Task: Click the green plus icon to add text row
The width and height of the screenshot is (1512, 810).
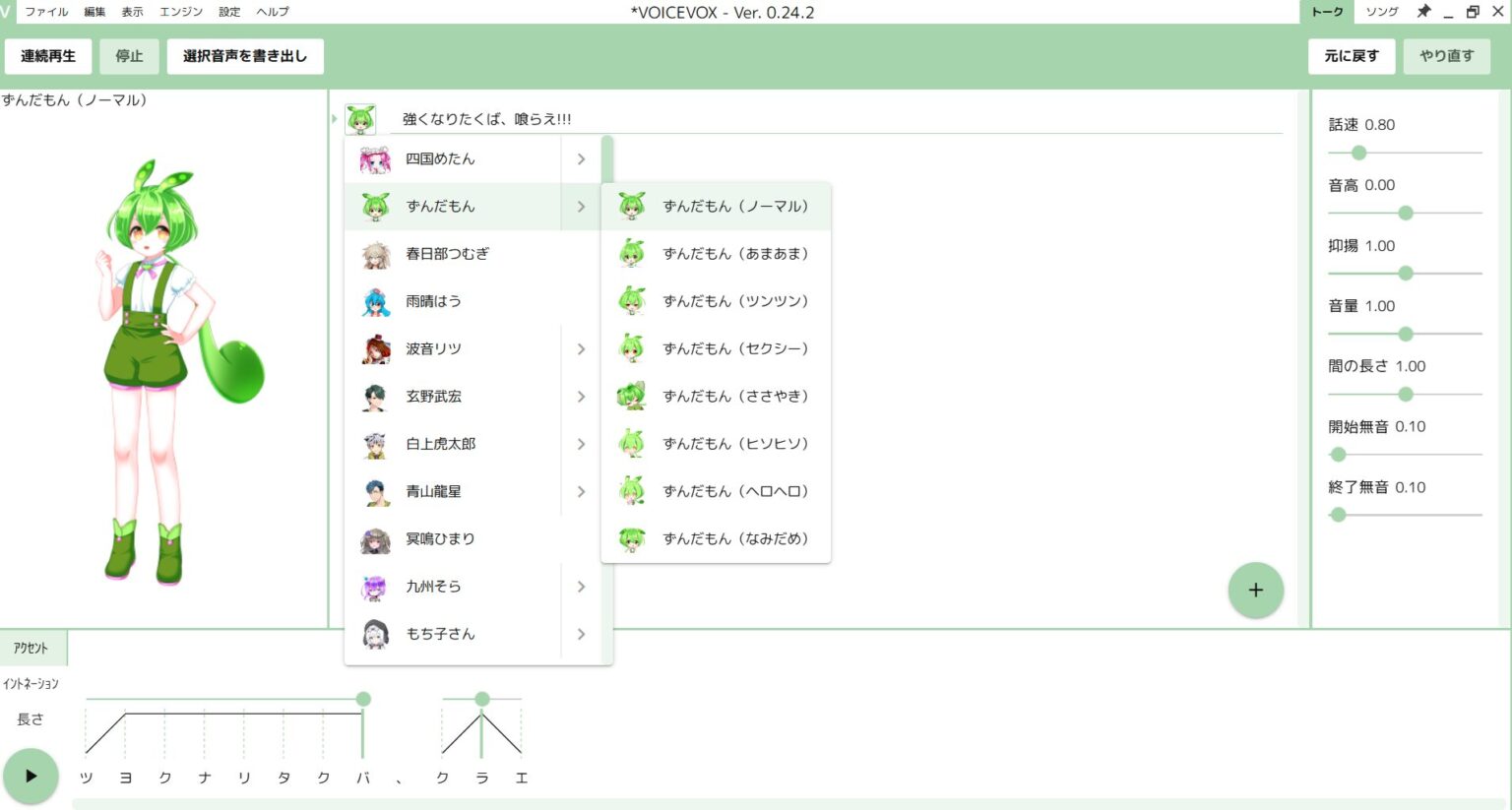Action: pos(1256,591)
